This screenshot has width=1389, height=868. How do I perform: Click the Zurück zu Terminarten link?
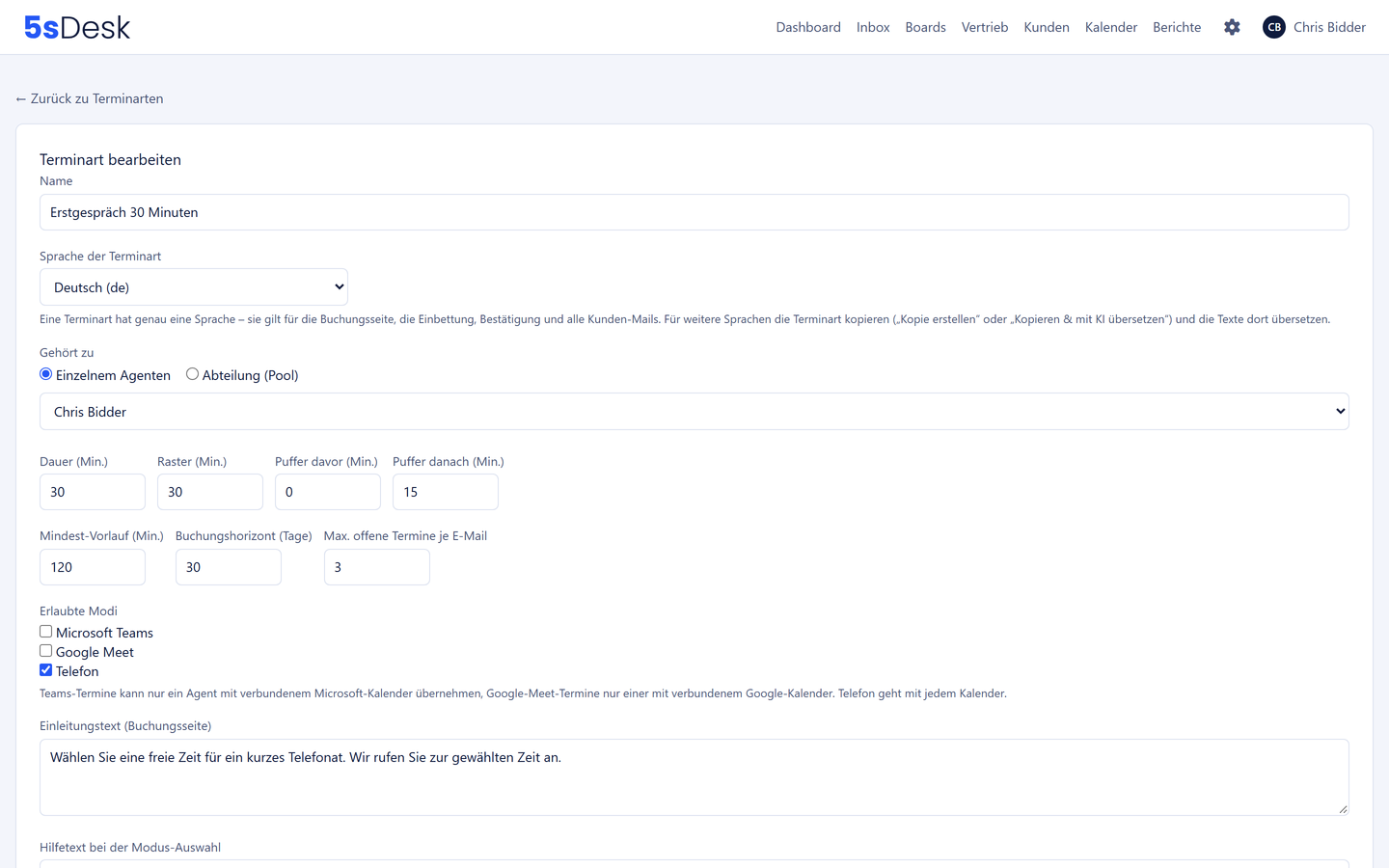[x=90, y=98]
